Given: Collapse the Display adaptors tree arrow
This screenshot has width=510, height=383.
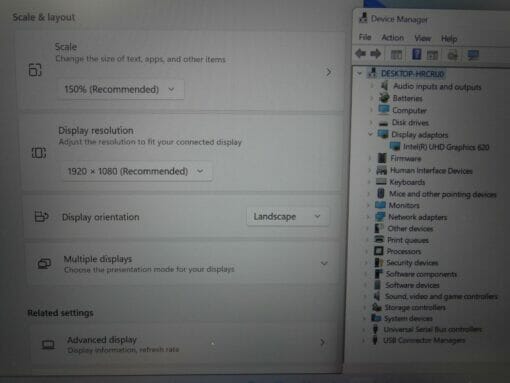Looking at the screenshot, I should click(x=370, y=134).
